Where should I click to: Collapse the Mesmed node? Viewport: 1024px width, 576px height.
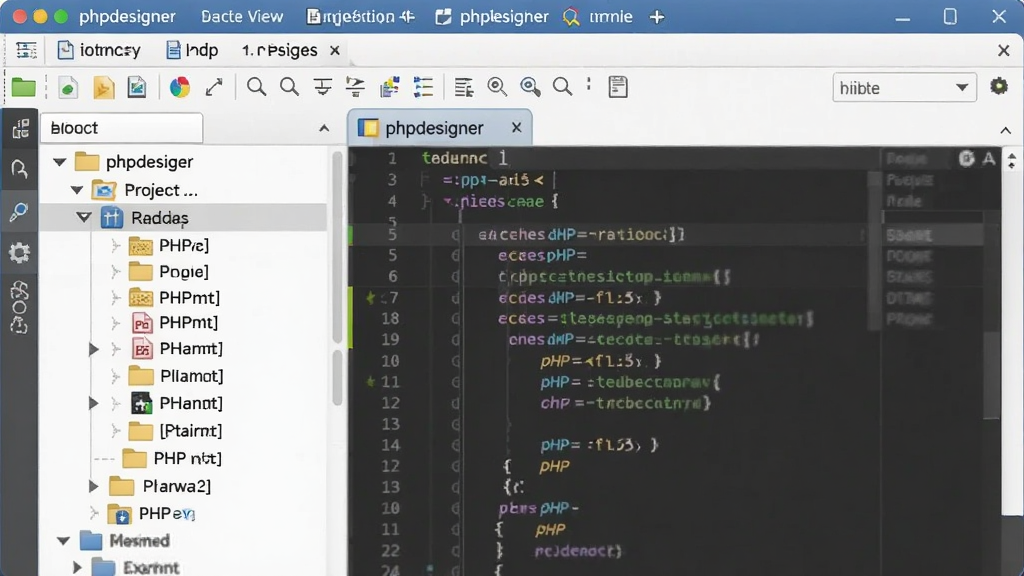point(63,541)
